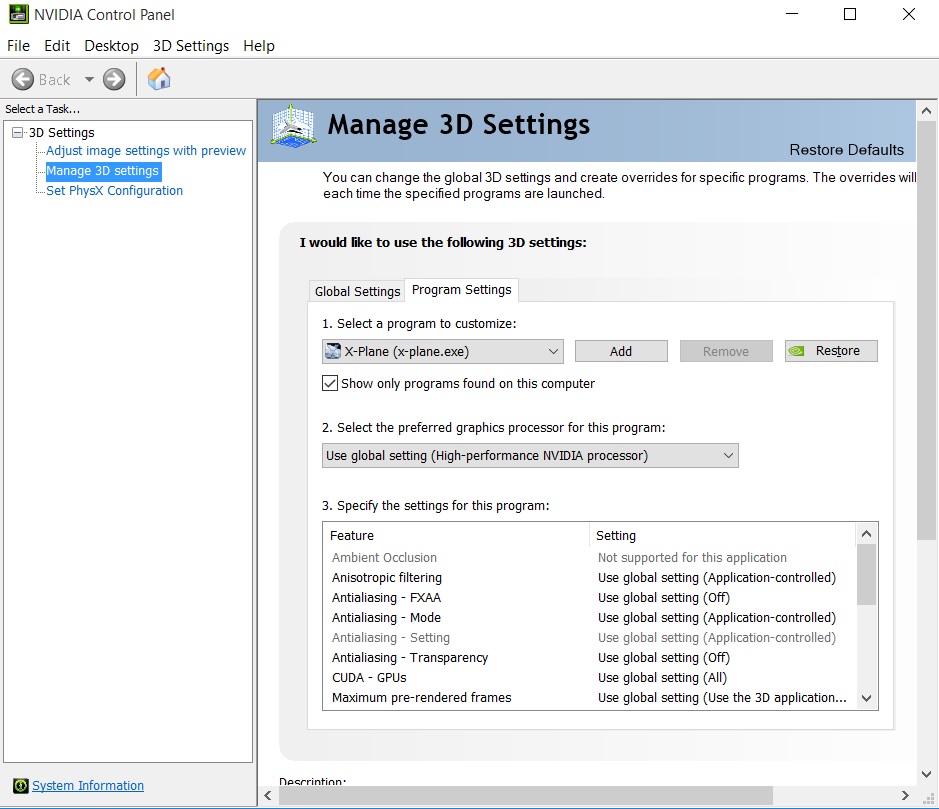The image size is (939, 809).
Task: Click the 'Antialiasing - Setting' feature row
Action: pyautogui.click(x=589, y=637)
